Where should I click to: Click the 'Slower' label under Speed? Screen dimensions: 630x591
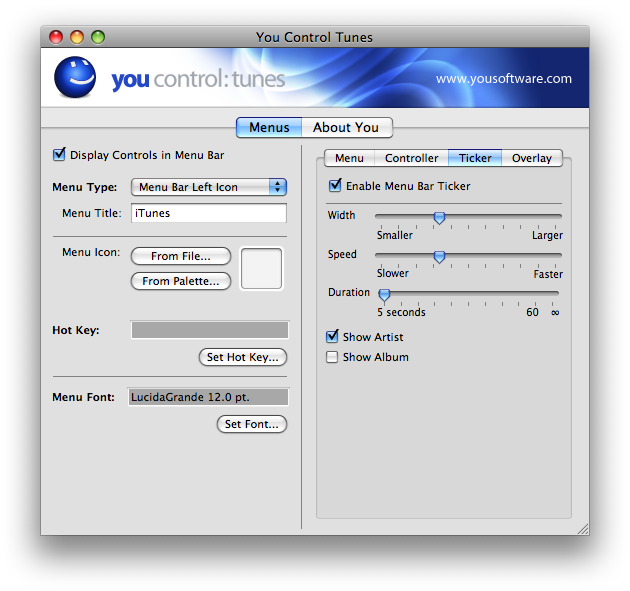point(393,274)
